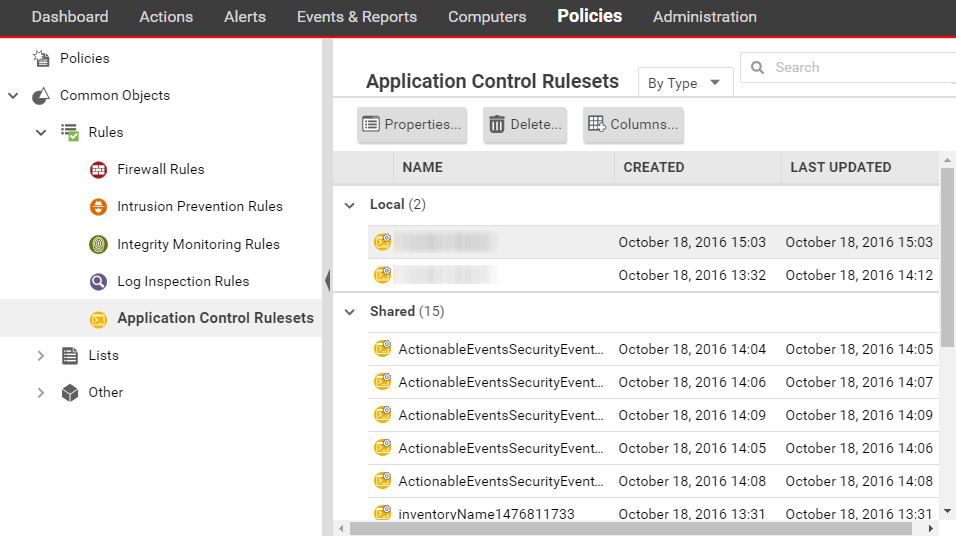This screenshot has width=956, height=536.
Task: Collapse the Common Objects tree node
Action: tap(13, 96)
